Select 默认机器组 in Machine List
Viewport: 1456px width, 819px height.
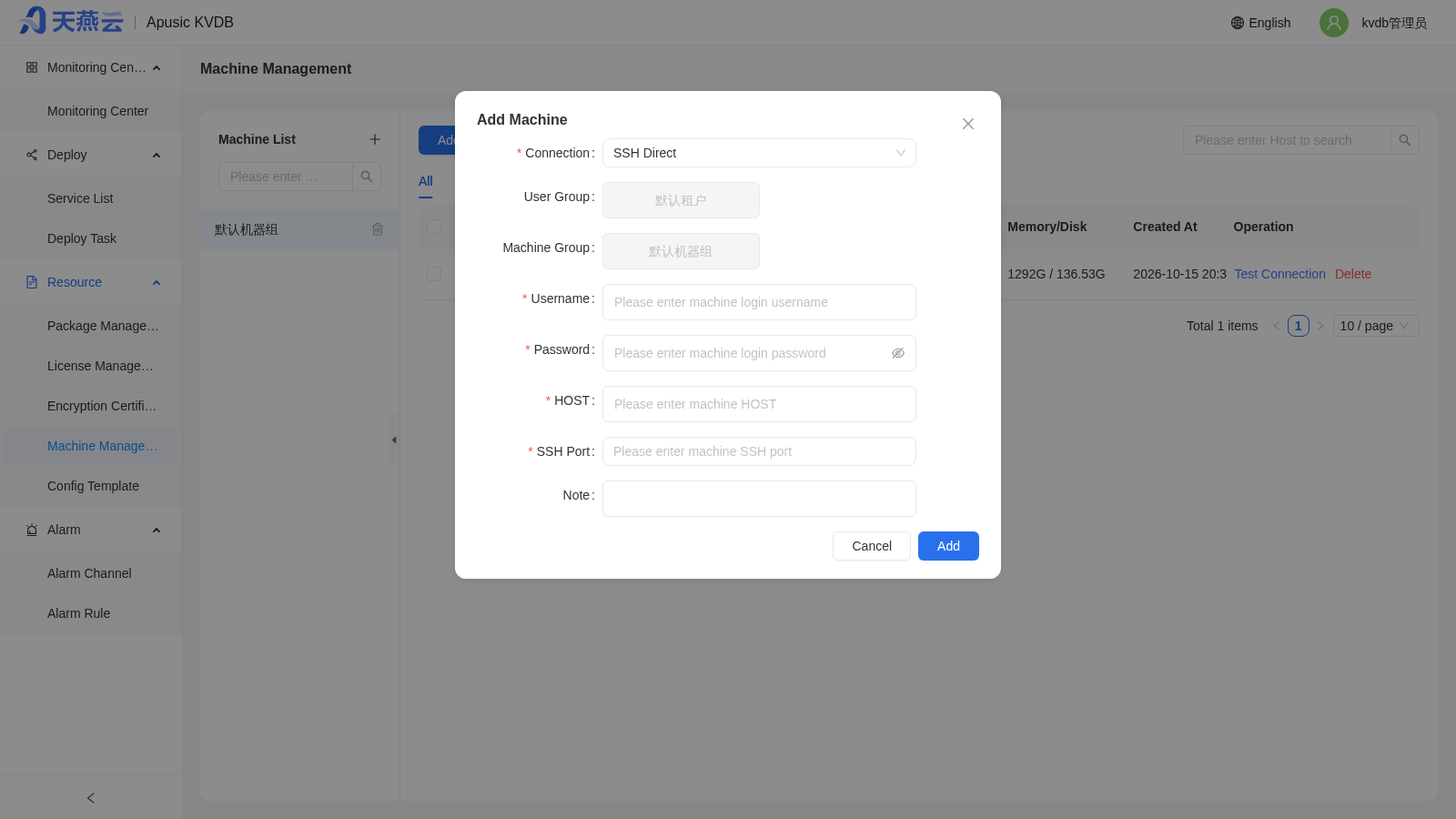tap(299, 229)
